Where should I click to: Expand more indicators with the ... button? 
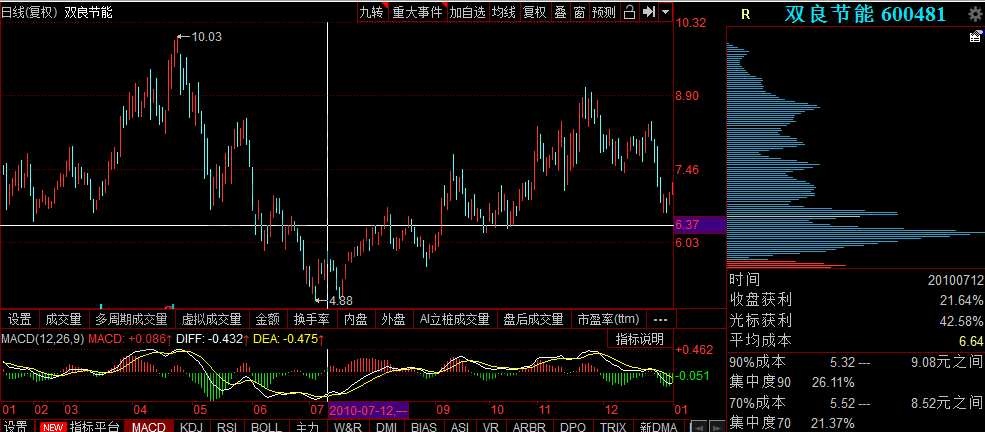pyautogui.click(x=659, y=319)
